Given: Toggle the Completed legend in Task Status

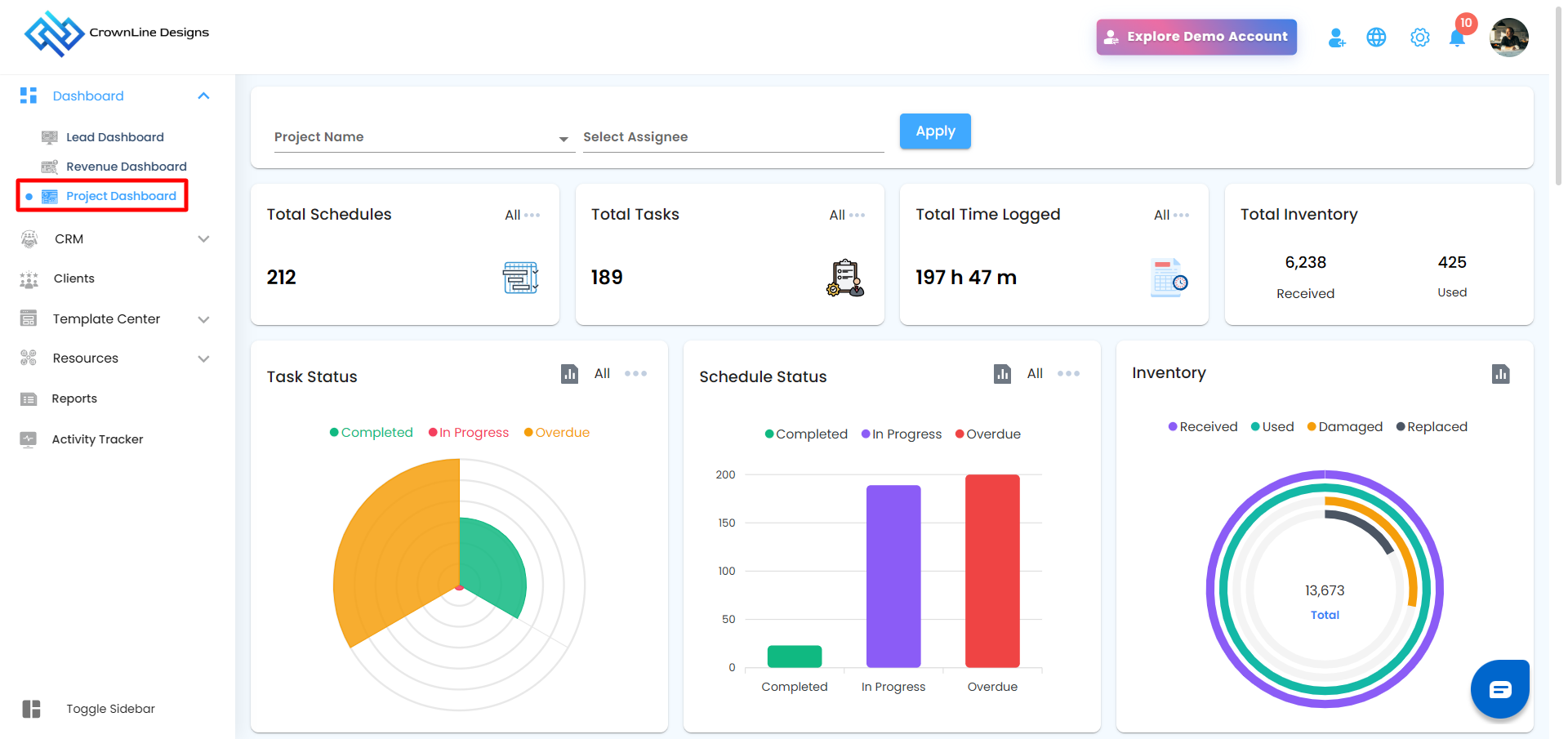Looking at the screenshot, I should click(x=372, y=433).
